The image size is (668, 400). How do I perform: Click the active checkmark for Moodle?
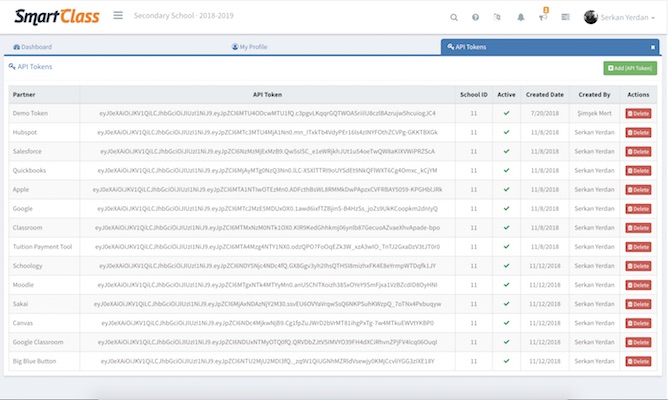pos(506,285)
